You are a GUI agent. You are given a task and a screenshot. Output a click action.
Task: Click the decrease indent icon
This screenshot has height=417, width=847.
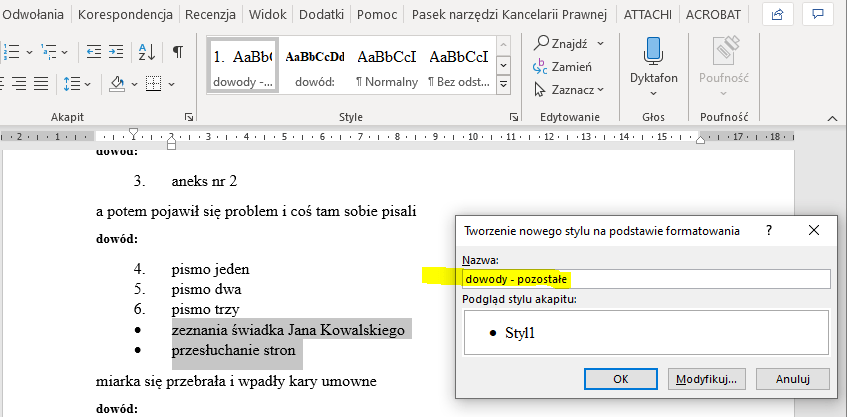(94, 52)
